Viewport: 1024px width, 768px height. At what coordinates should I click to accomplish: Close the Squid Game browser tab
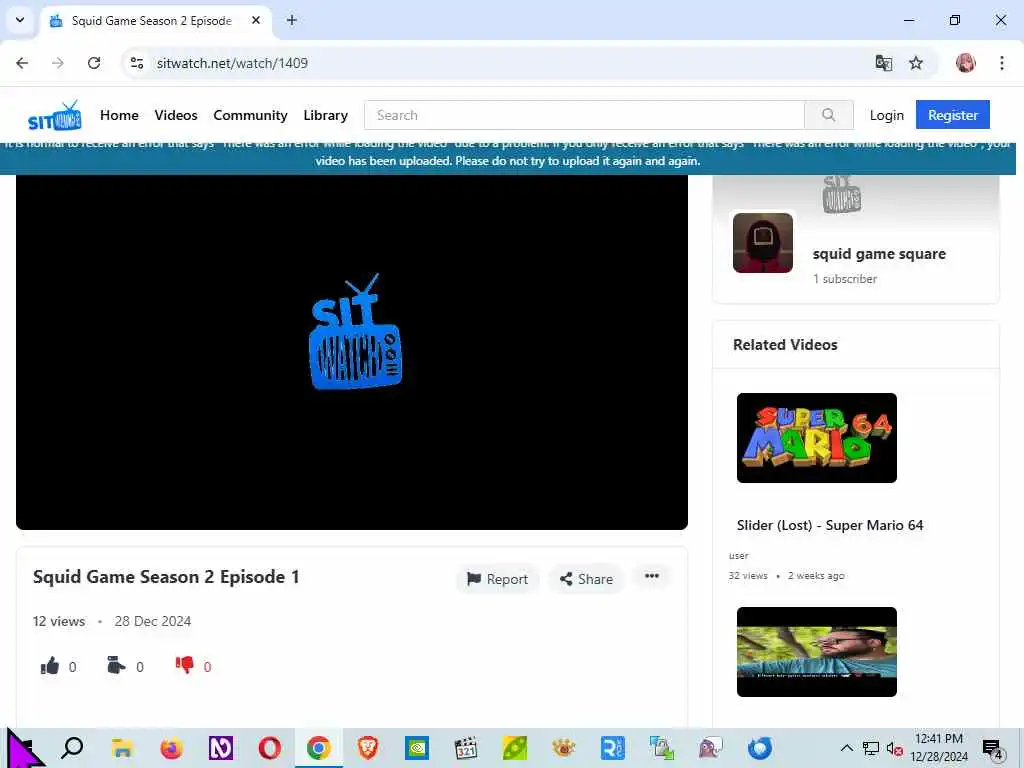[256, 20]
